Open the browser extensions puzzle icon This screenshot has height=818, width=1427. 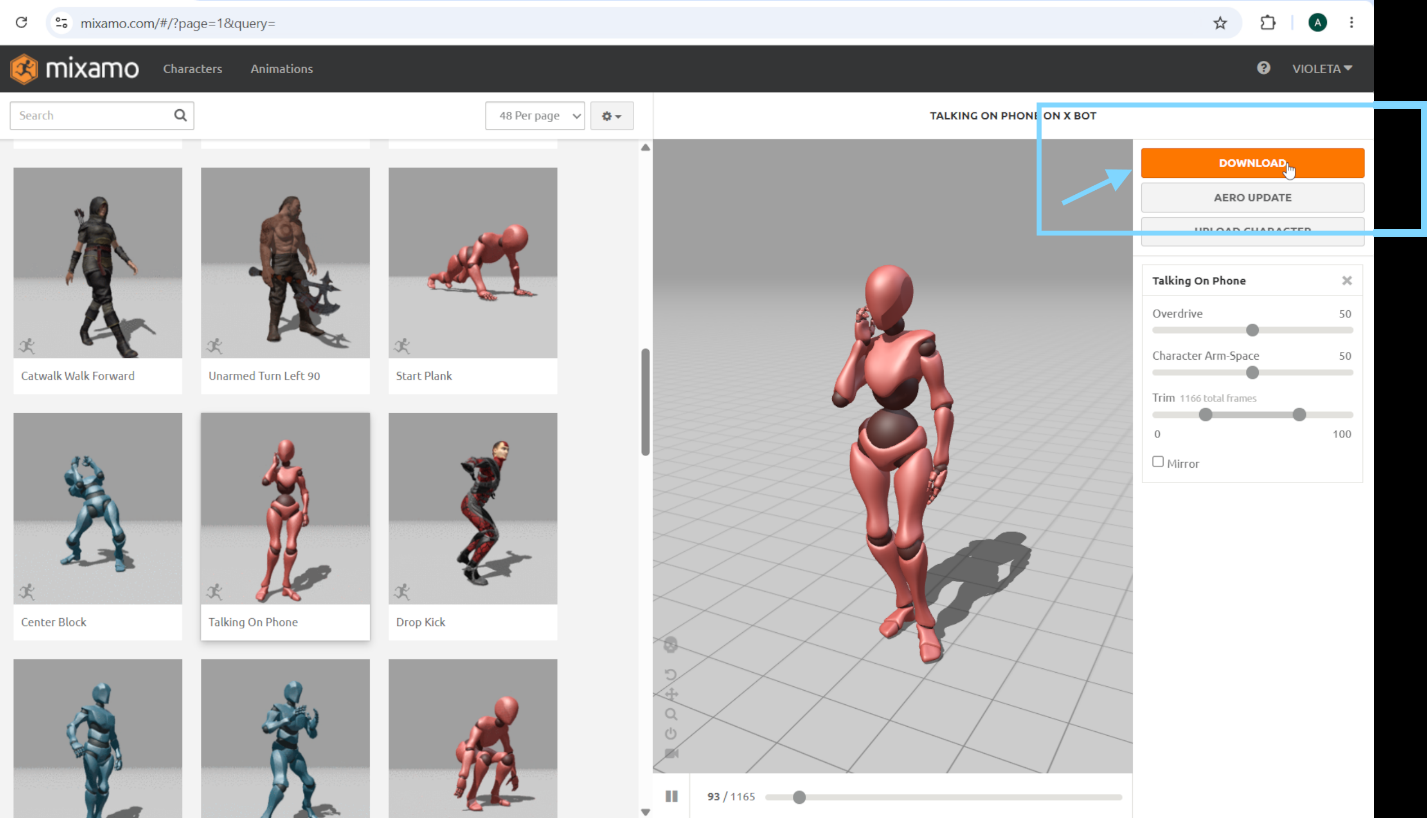click(x=1268, y=22)
